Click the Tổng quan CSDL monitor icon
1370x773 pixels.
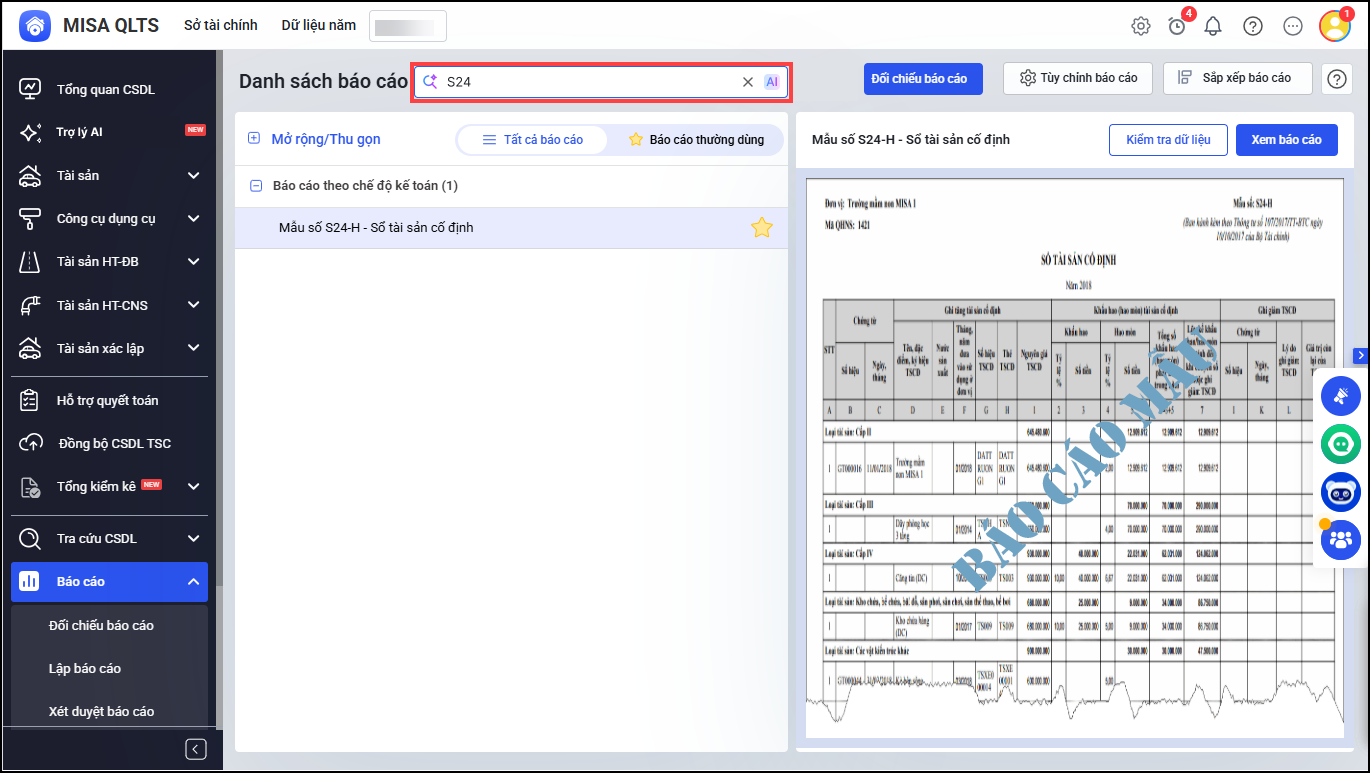[x=30, y=89]
